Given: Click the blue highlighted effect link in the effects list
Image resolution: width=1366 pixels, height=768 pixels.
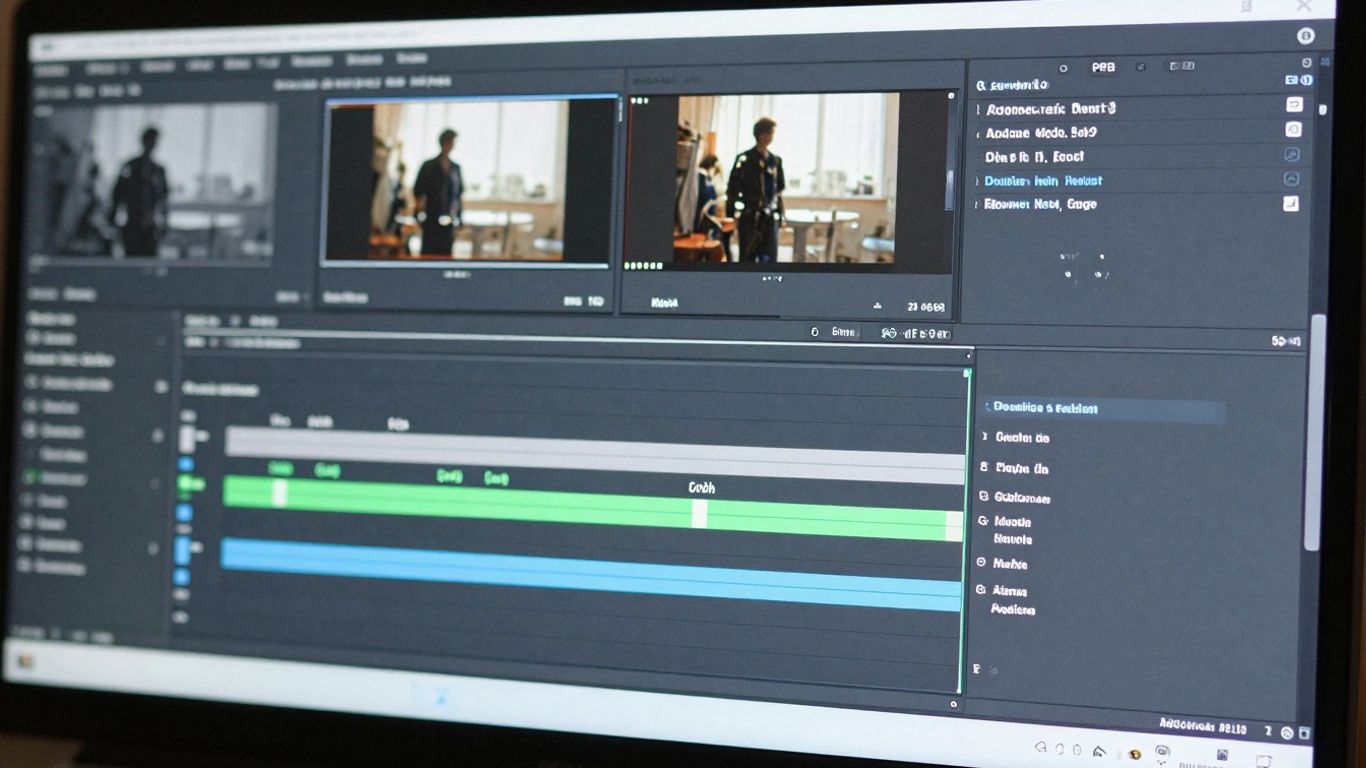Looking at the screenshot, I should (x=1042, y=181).
